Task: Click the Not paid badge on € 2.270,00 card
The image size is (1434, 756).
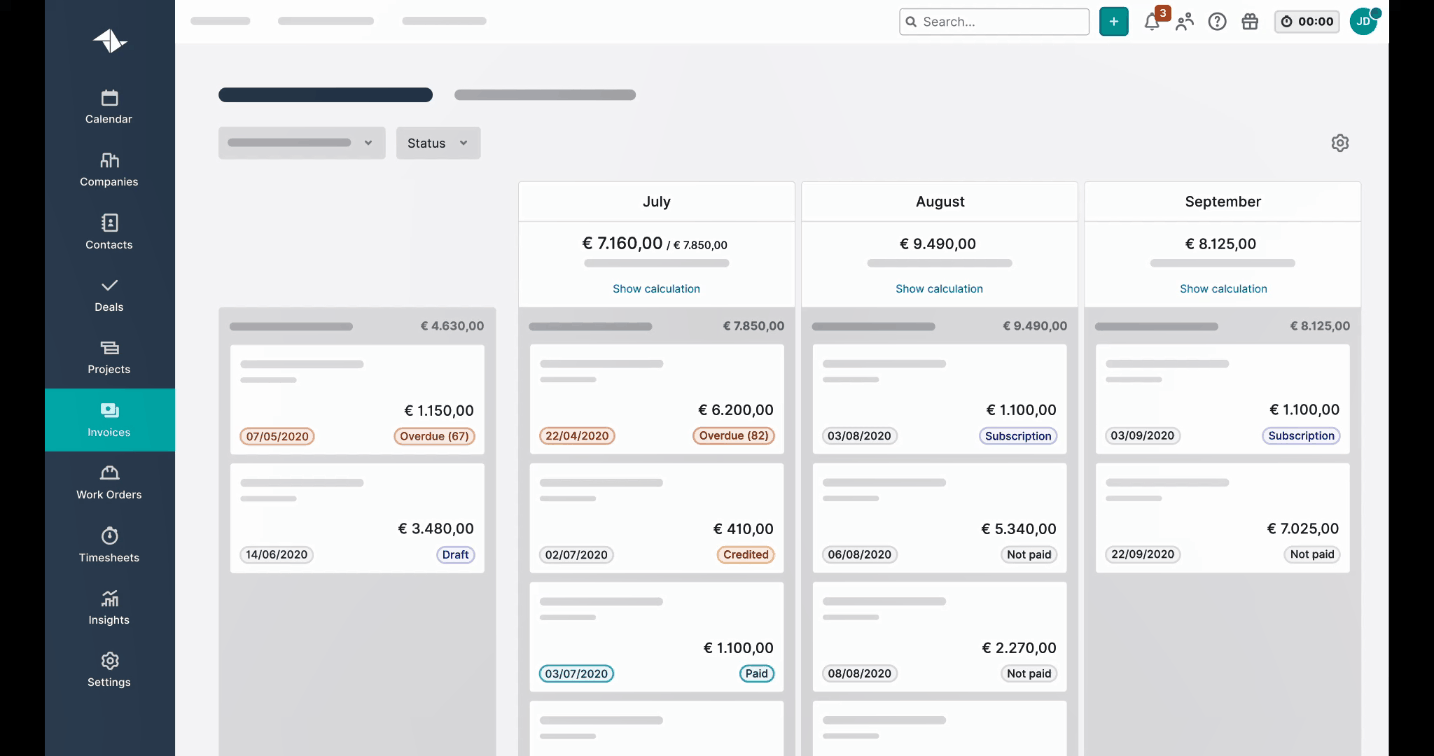Action: [x=1029, y=674]
